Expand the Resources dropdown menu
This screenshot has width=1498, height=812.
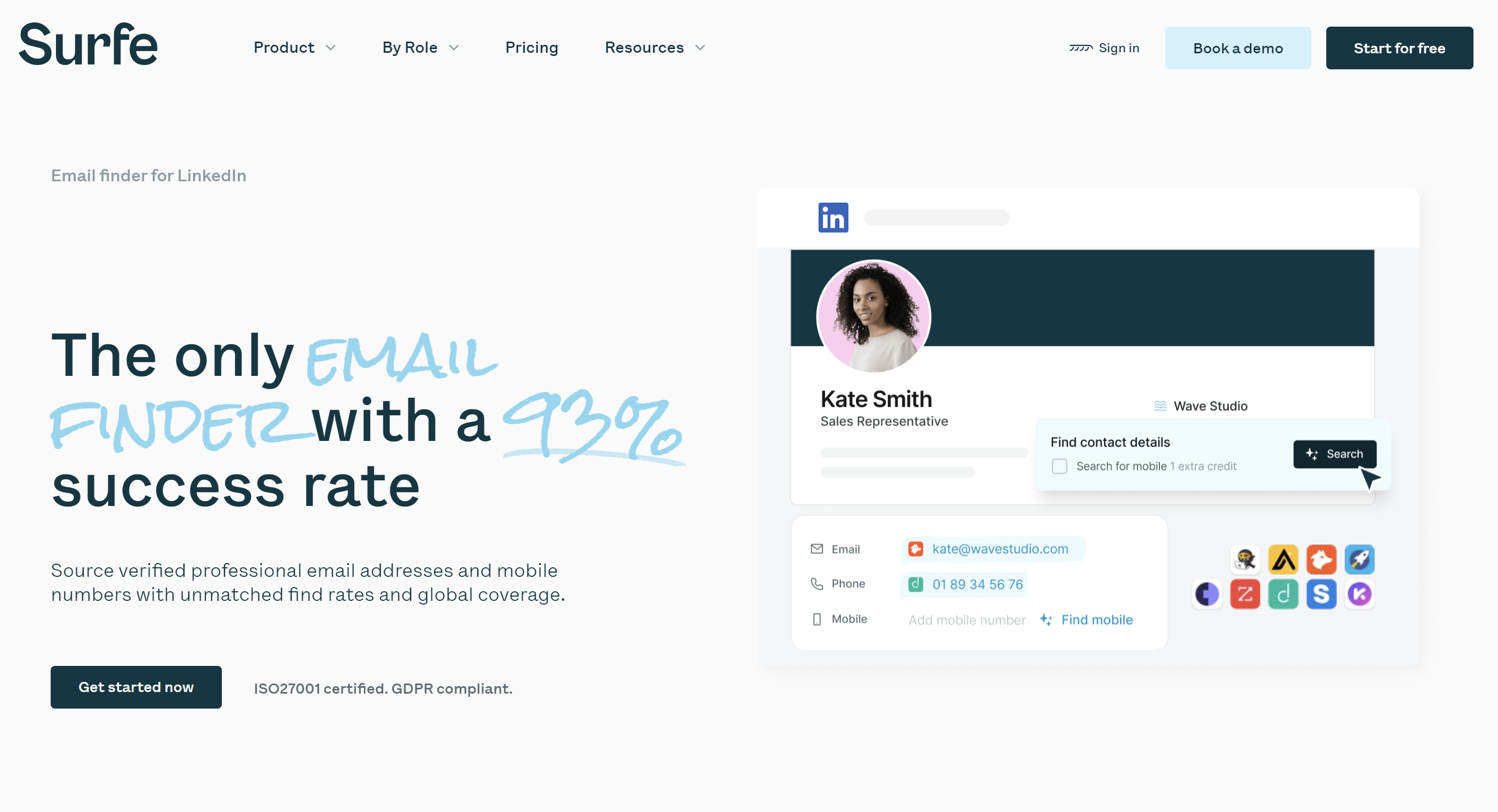(655, 47)
